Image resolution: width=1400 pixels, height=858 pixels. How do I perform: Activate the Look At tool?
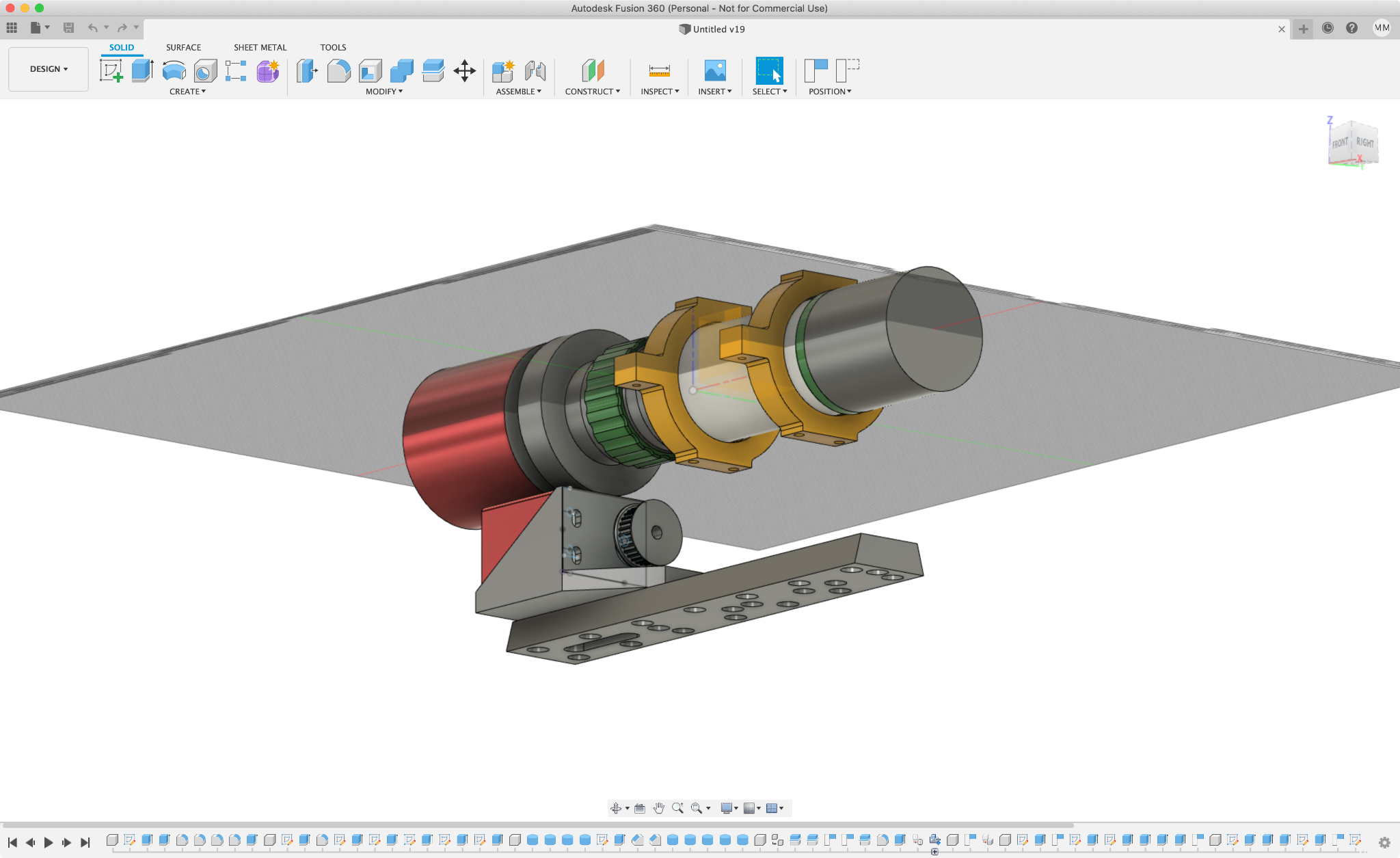(640, 808)
